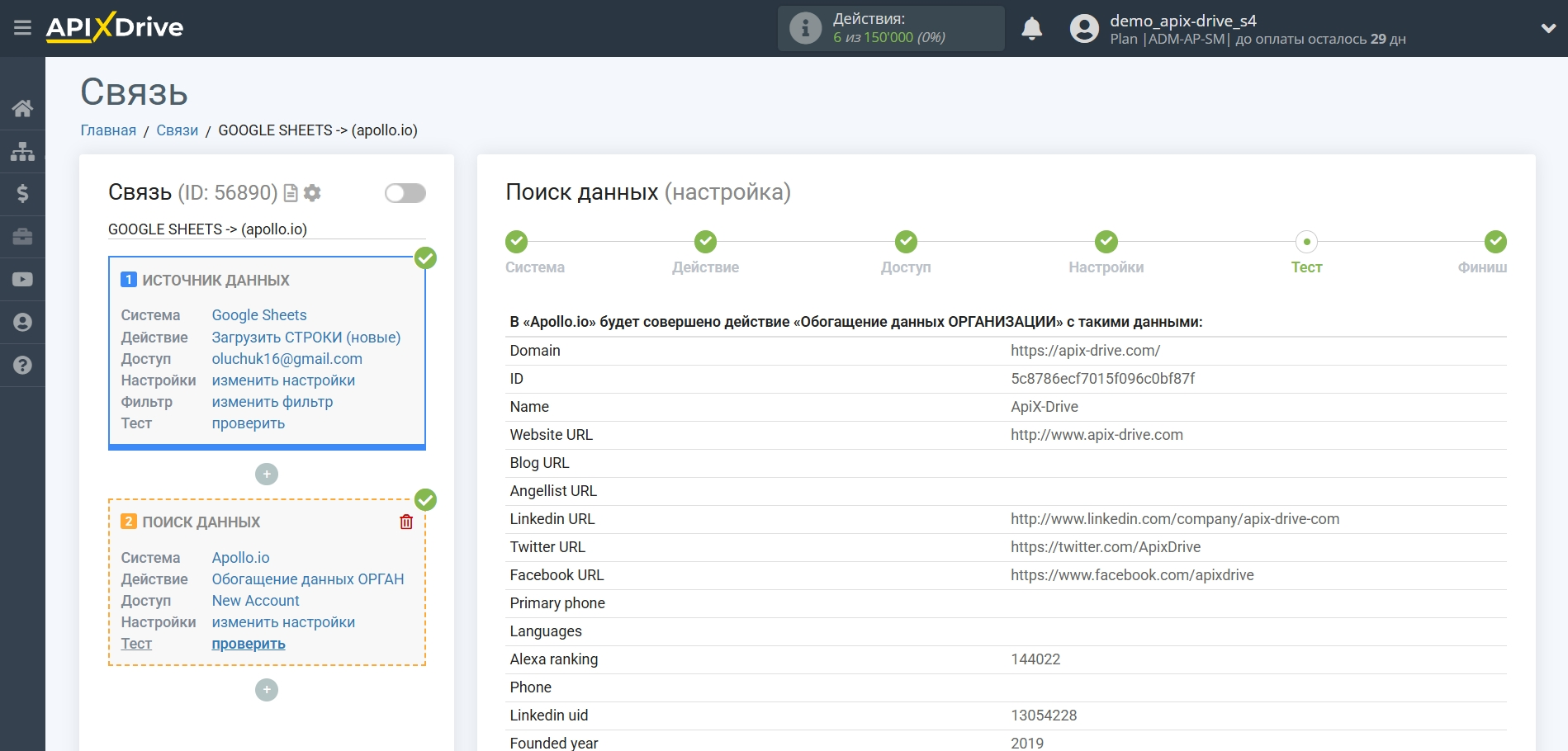Viewport: 1568px width, 751px height.
Task: Open the billing dollar icon in sidebar
Action: pos(21,194)
